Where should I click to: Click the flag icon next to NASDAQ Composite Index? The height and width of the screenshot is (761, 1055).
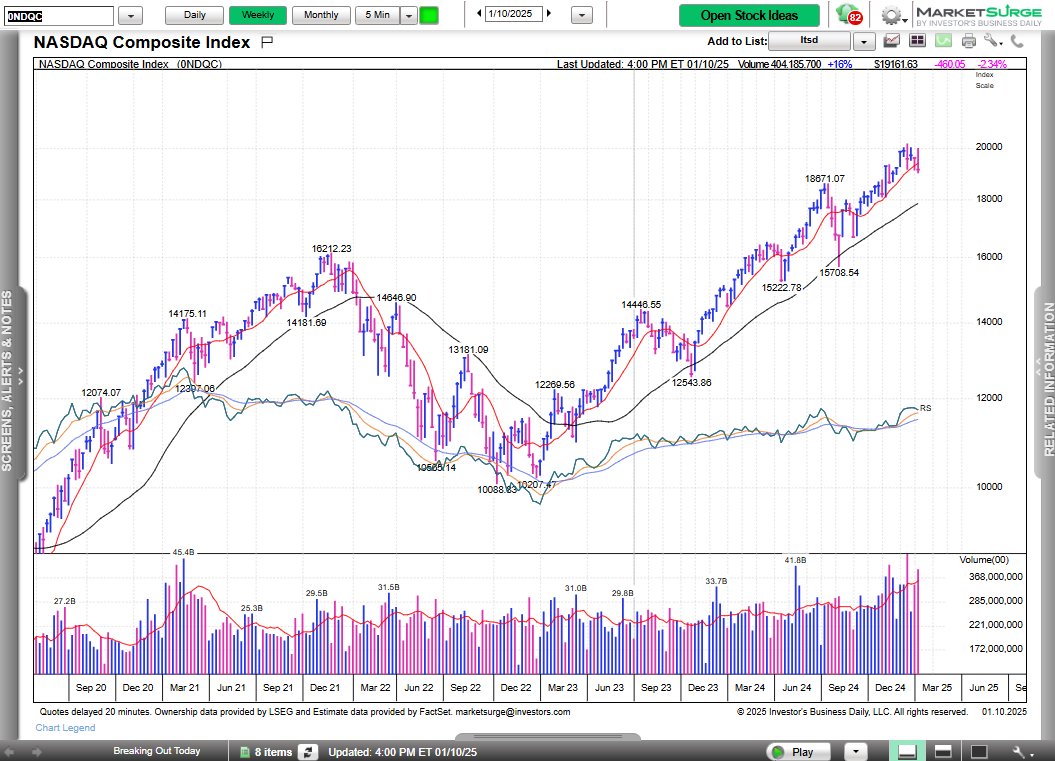tap(266, 42)
